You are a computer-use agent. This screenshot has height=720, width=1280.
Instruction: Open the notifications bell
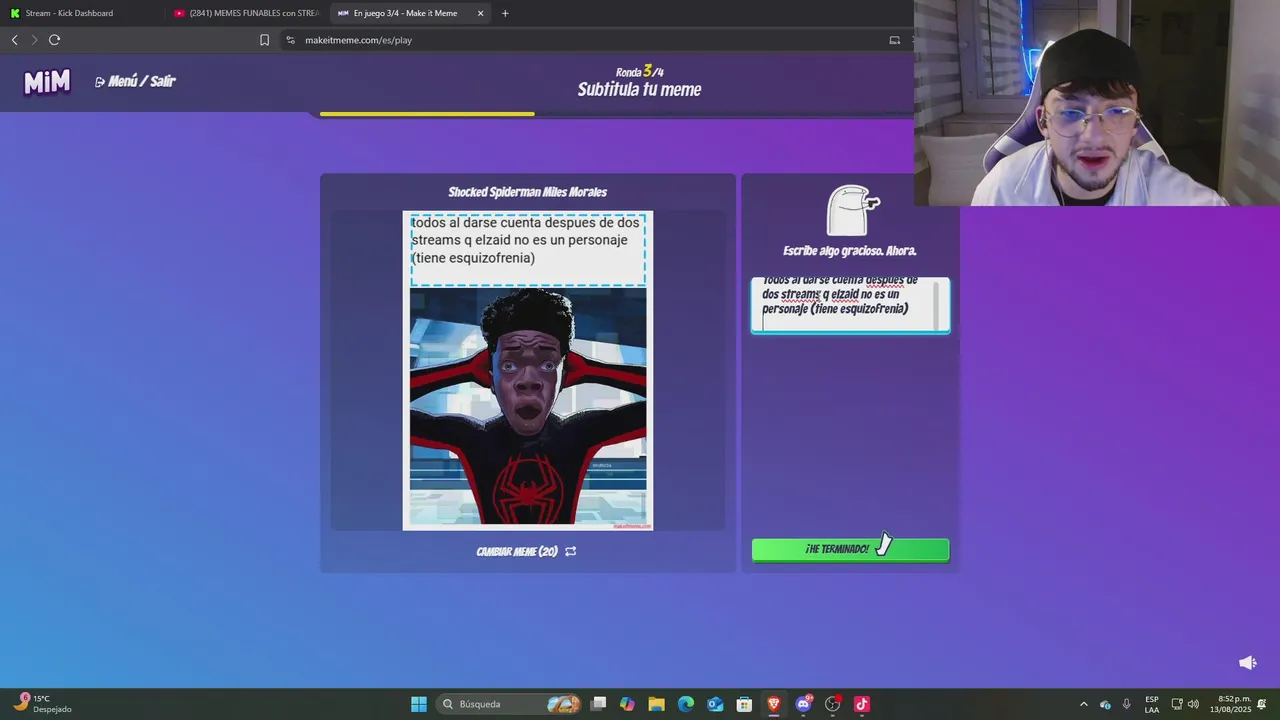coord(1262,704)
